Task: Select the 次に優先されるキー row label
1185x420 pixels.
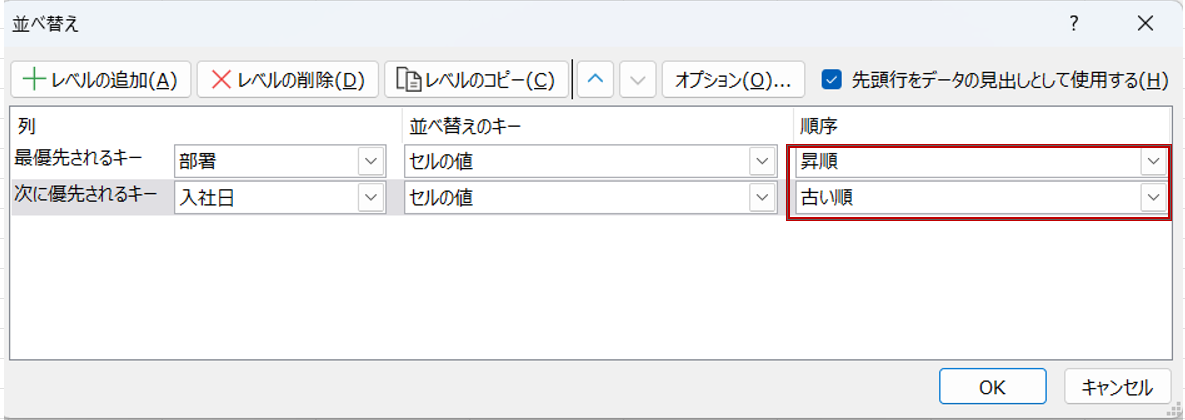Action: click(86, 196)
